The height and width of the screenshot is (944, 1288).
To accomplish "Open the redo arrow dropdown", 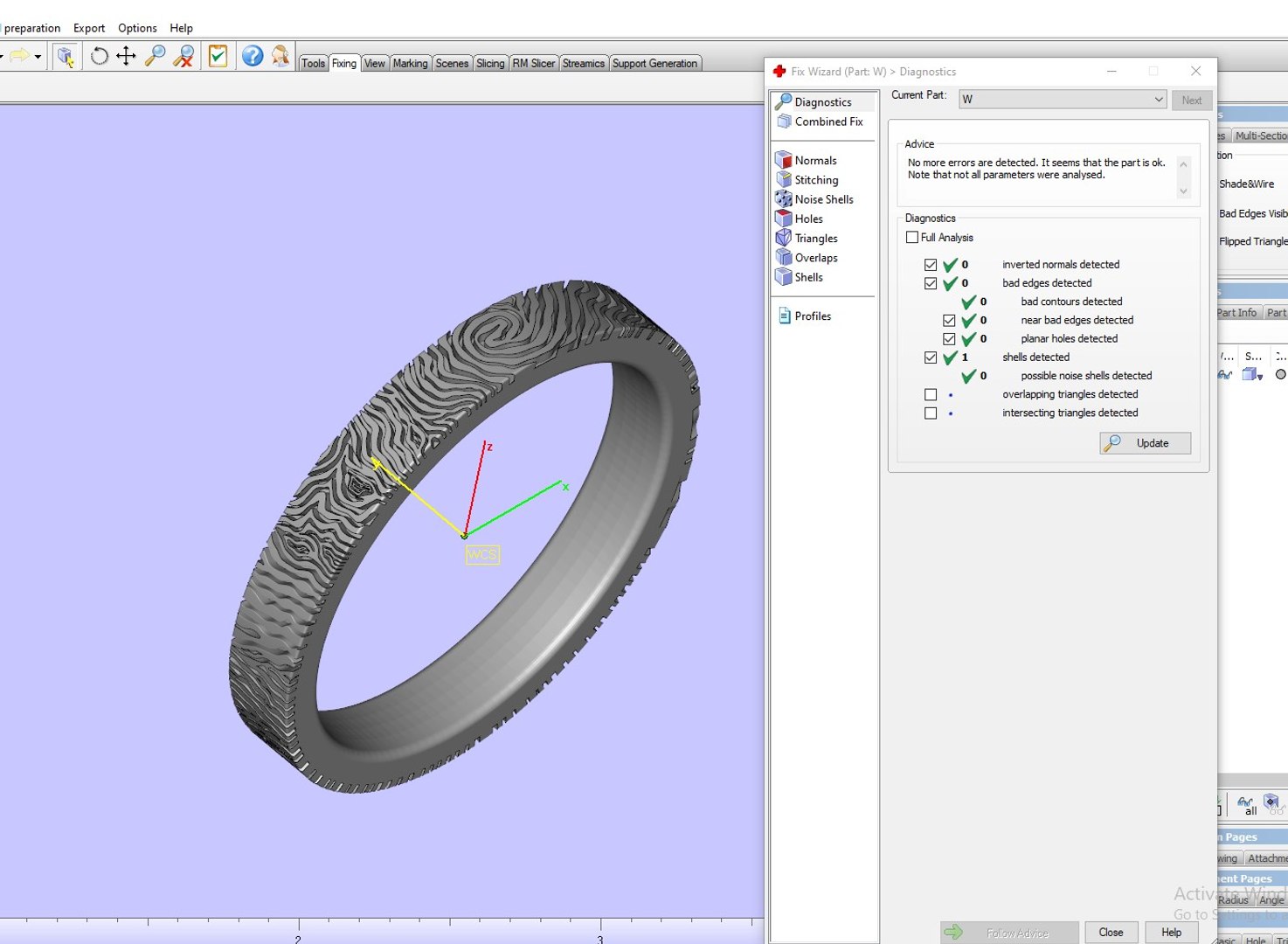I will pyautogui.click(x=38, y=58).
